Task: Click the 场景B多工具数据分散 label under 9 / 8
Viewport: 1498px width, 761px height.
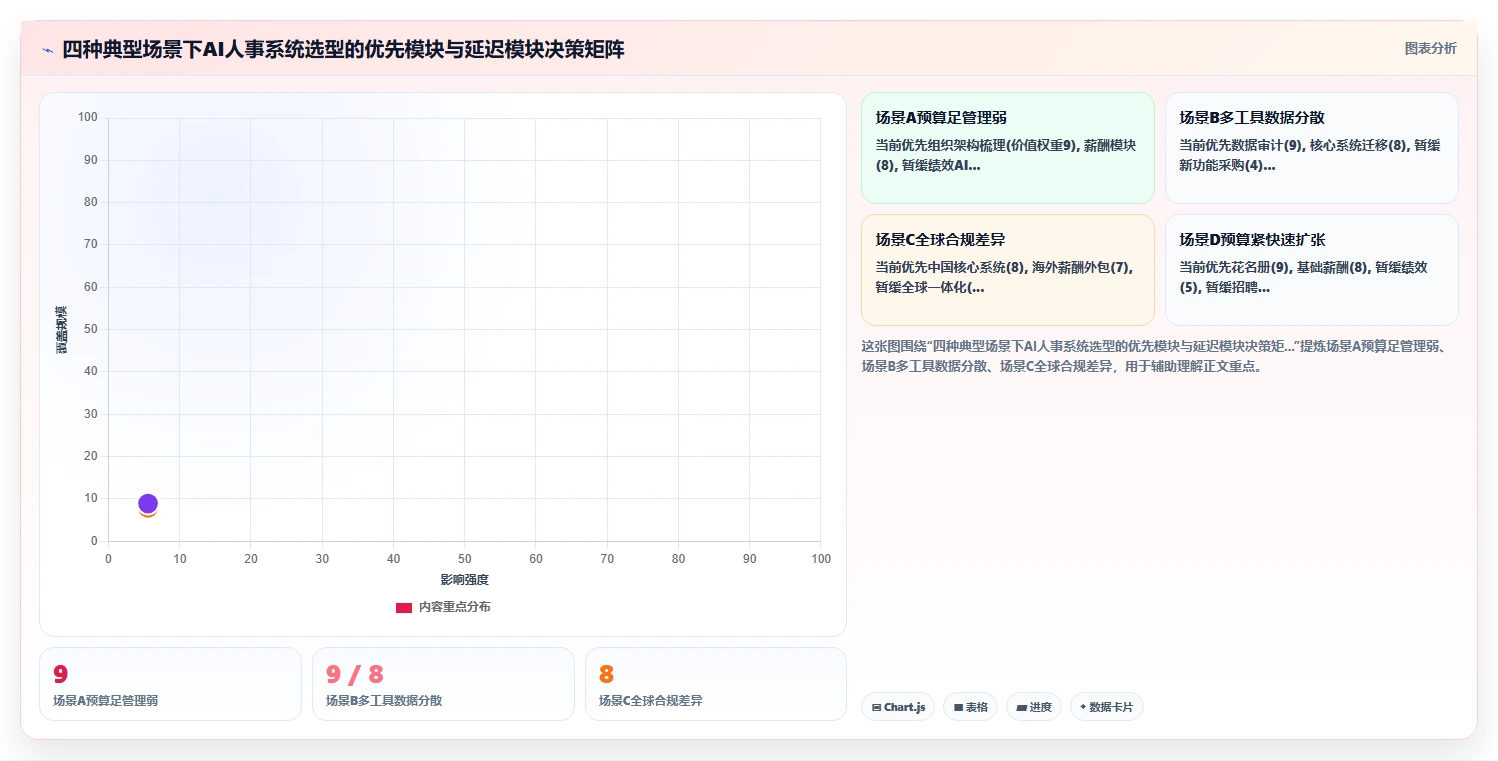Action: (x=384, y=701)
